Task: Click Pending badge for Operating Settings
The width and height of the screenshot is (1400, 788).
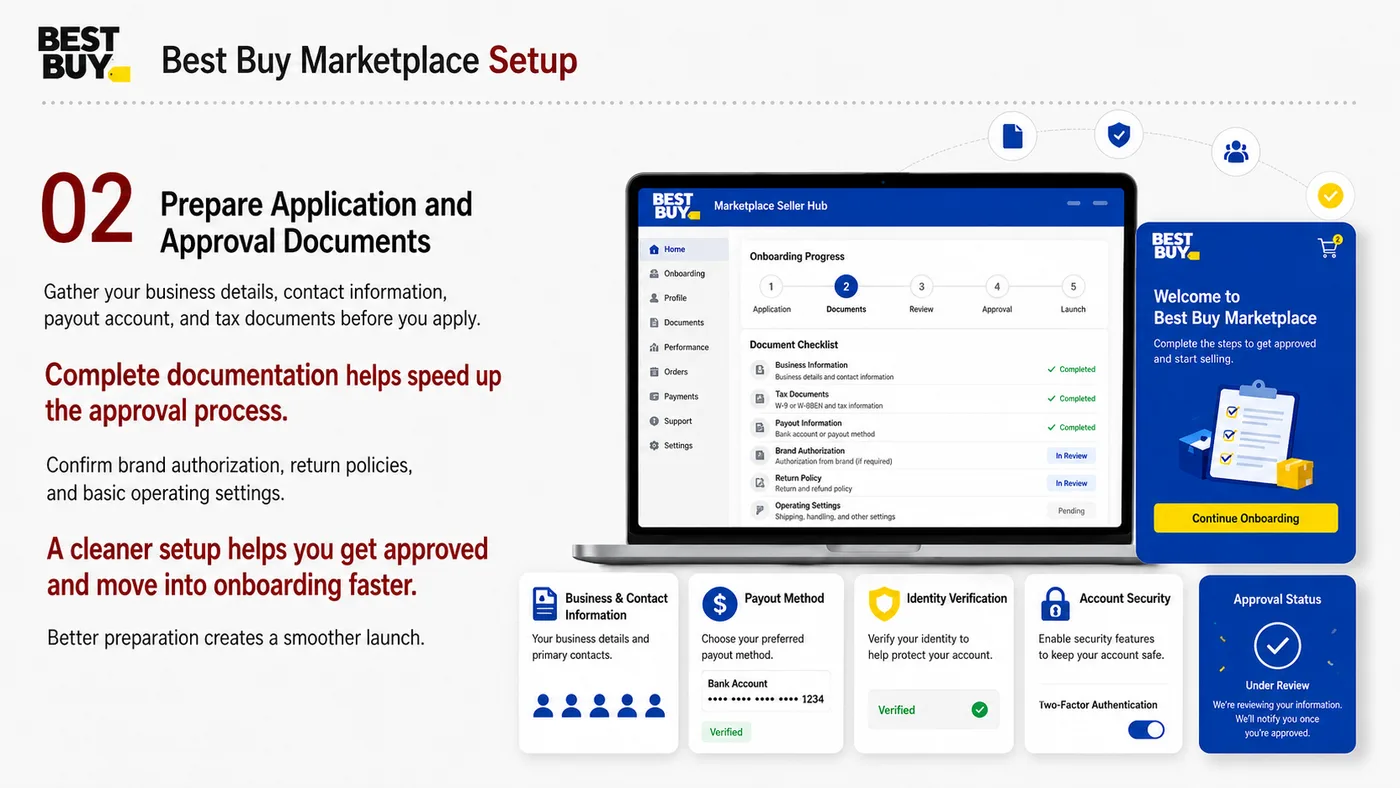Action: point(1071,510)
